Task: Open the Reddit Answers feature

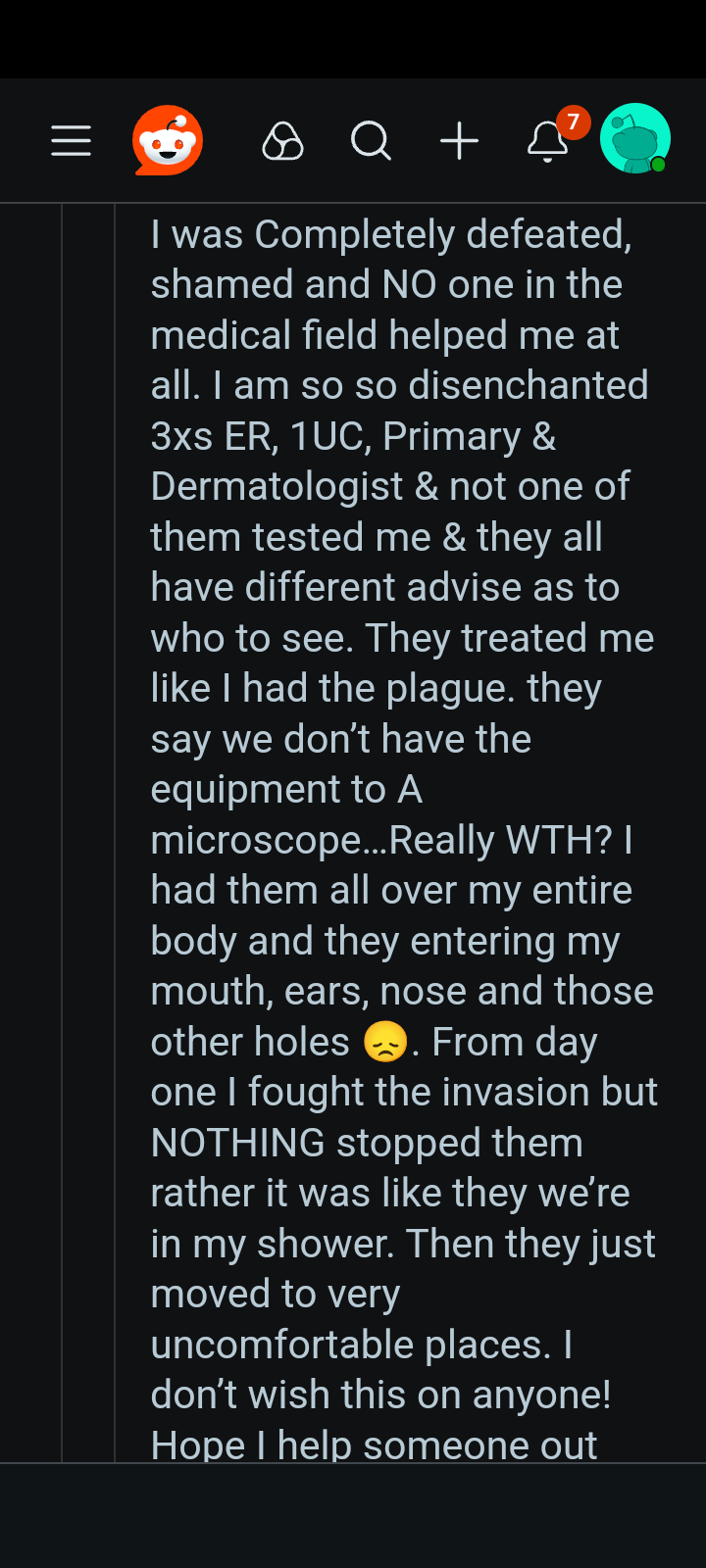Action: coord(282,140)
